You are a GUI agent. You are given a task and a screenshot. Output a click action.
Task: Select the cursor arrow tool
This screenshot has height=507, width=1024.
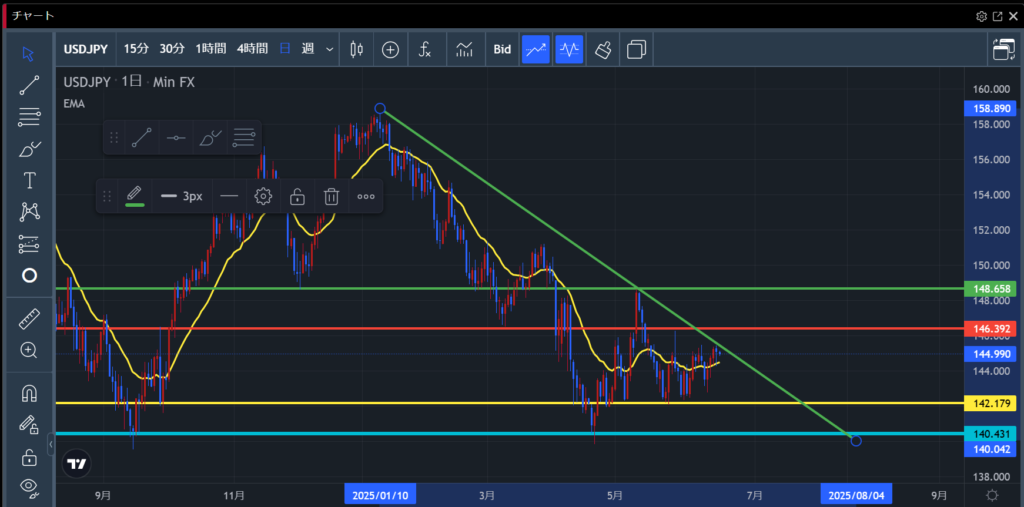(x=28, y=54)
